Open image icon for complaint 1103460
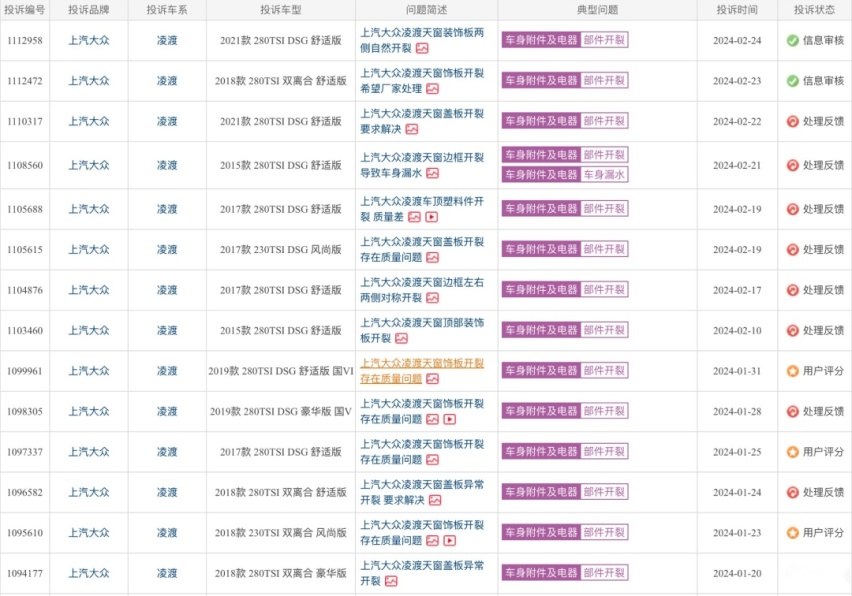 click(402, 338)
